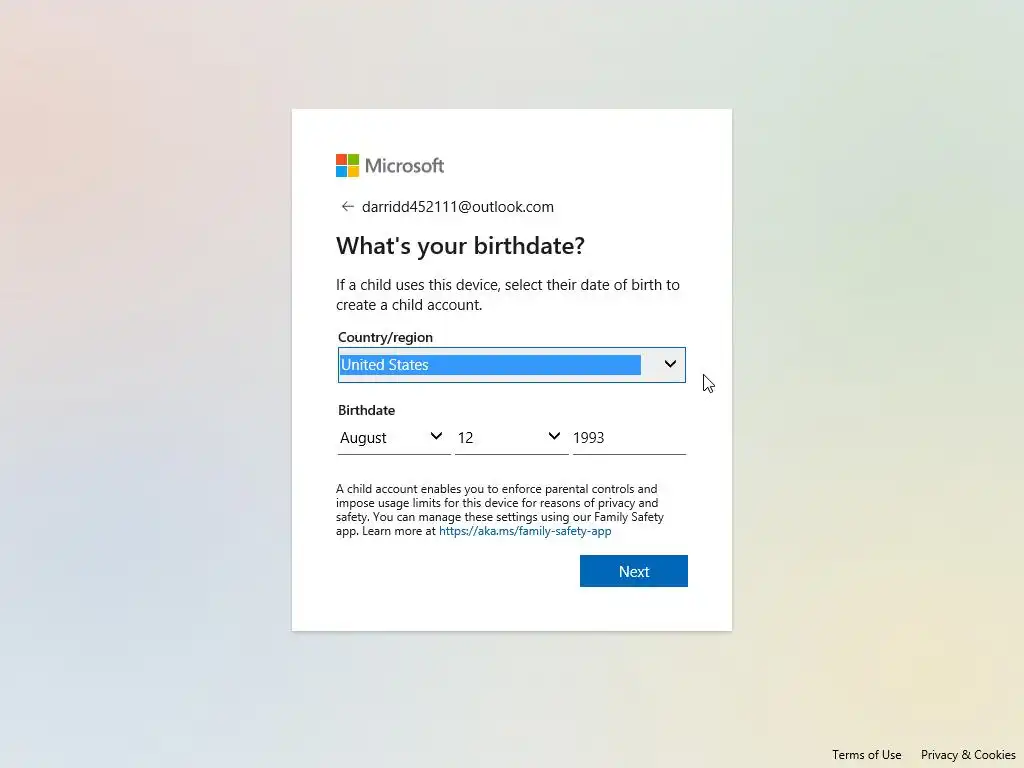The height and width of the screenshot is (768, 1024).
Task: Click the darridd452111@outlook.com account text
Action: tap(458, 207)
